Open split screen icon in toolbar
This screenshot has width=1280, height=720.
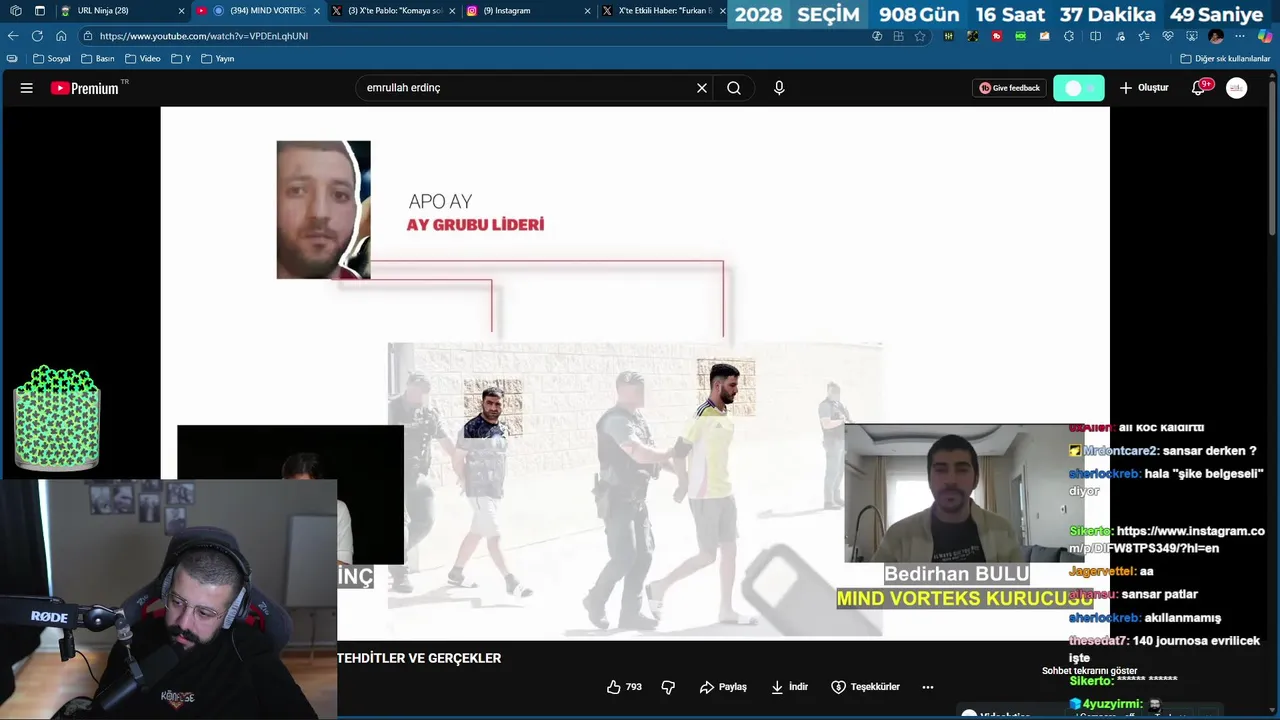[x=1095, y=36]
